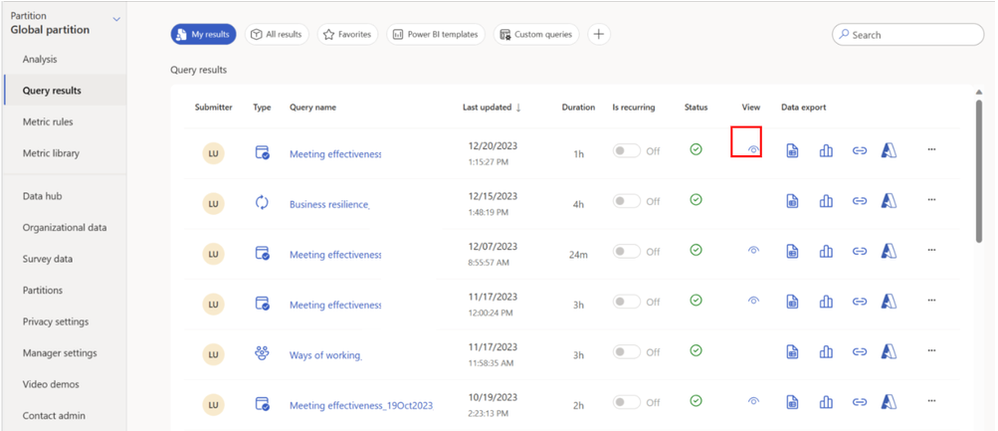View results eye icon for 10/19/2023 query
The width and height of the screenshot is (998, 431).
point(754,402)
